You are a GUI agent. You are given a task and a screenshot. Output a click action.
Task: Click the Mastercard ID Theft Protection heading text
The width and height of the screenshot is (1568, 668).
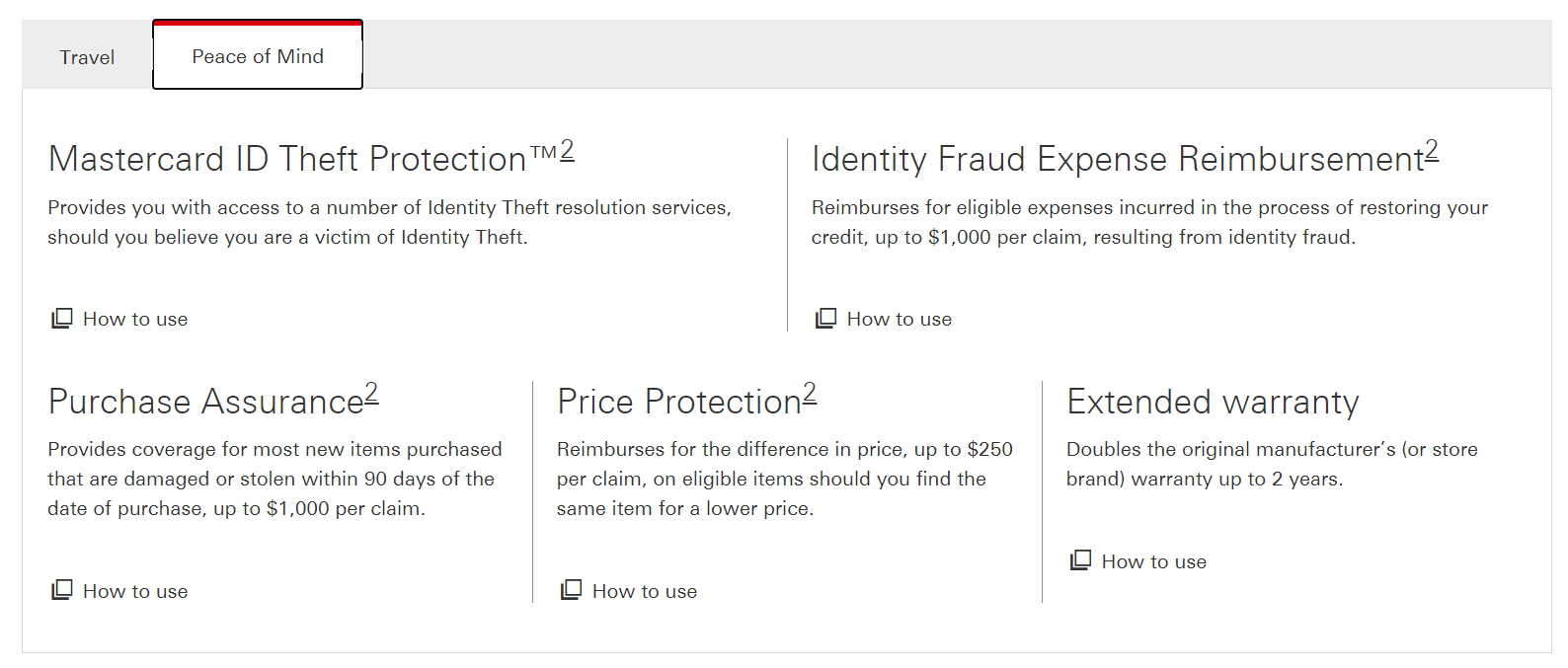[x=287, y=159]
